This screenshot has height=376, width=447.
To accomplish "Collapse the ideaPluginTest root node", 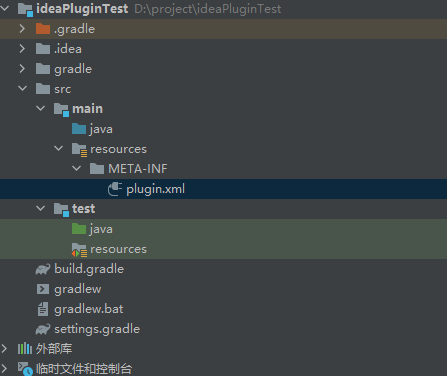I will click(5, 8).
